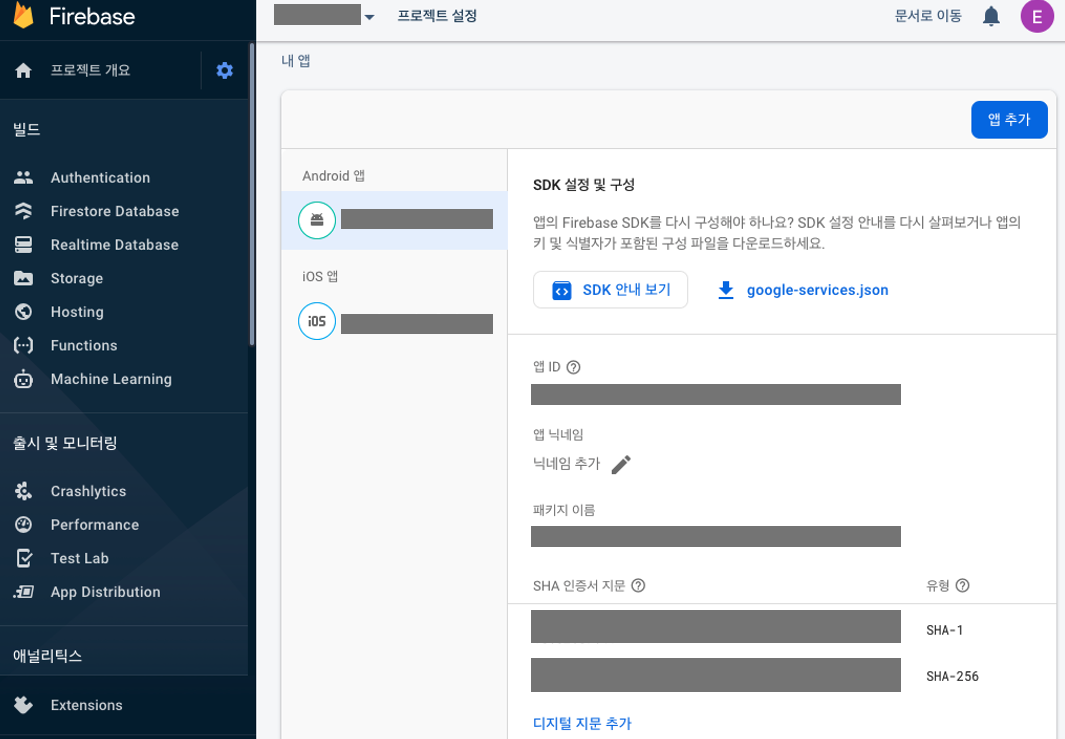Open the project selector dropdown arrow
This screenshot has height=739, width=1065.
click(x=369, y=17)
